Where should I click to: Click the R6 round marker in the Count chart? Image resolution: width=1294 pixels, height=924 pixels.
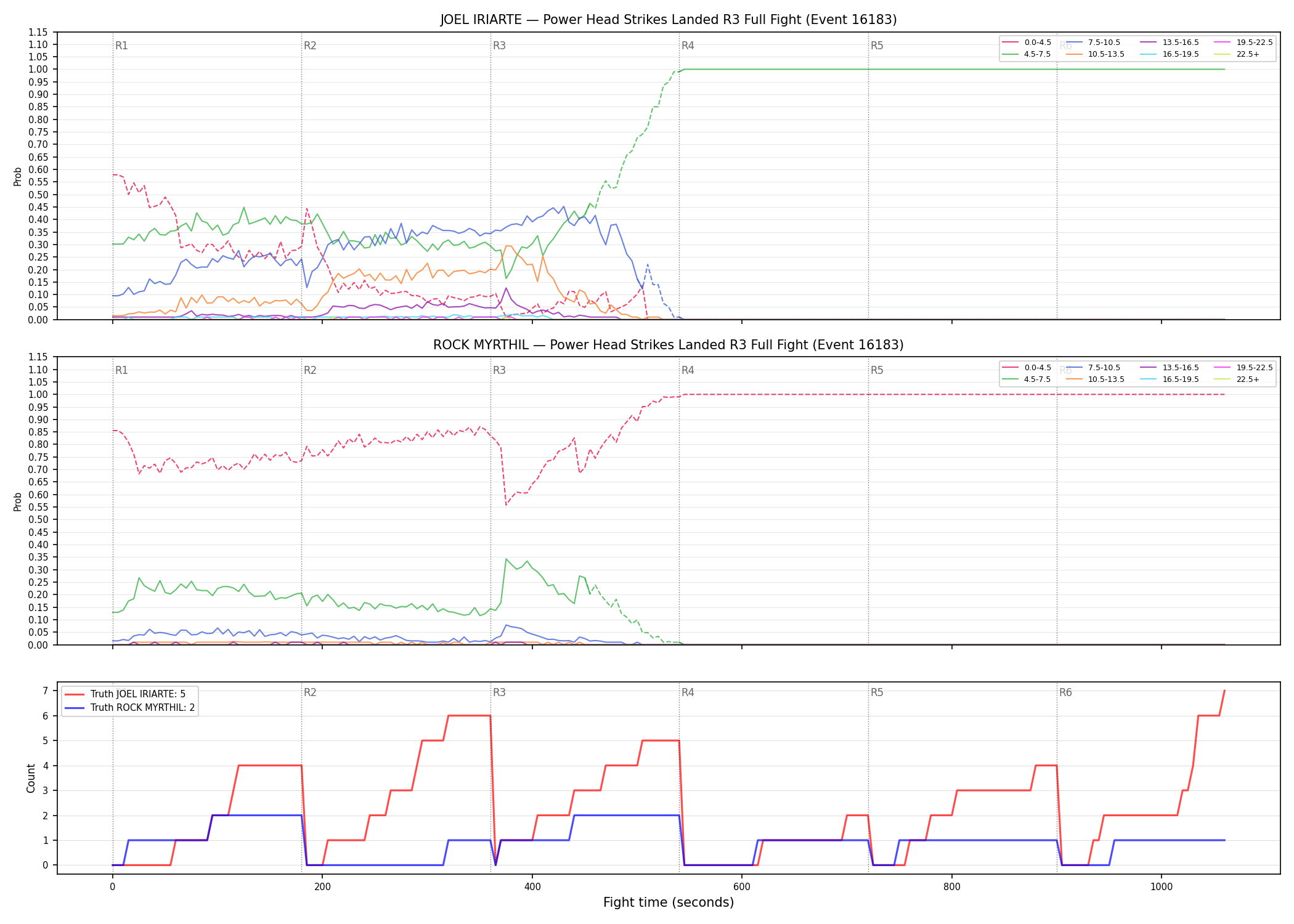click(1065, 692)
